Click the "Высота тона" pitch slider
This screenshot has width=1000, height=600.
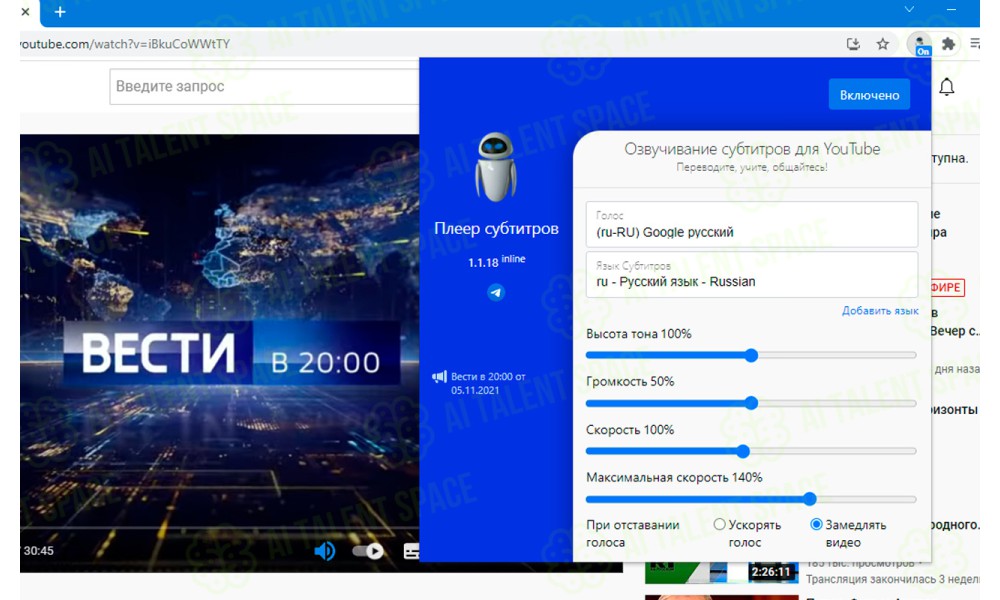pos(751,355)
